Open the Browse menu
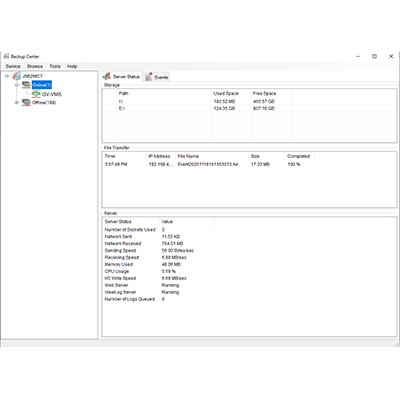This screenshot has height=400, width=400. pos(35,66)
